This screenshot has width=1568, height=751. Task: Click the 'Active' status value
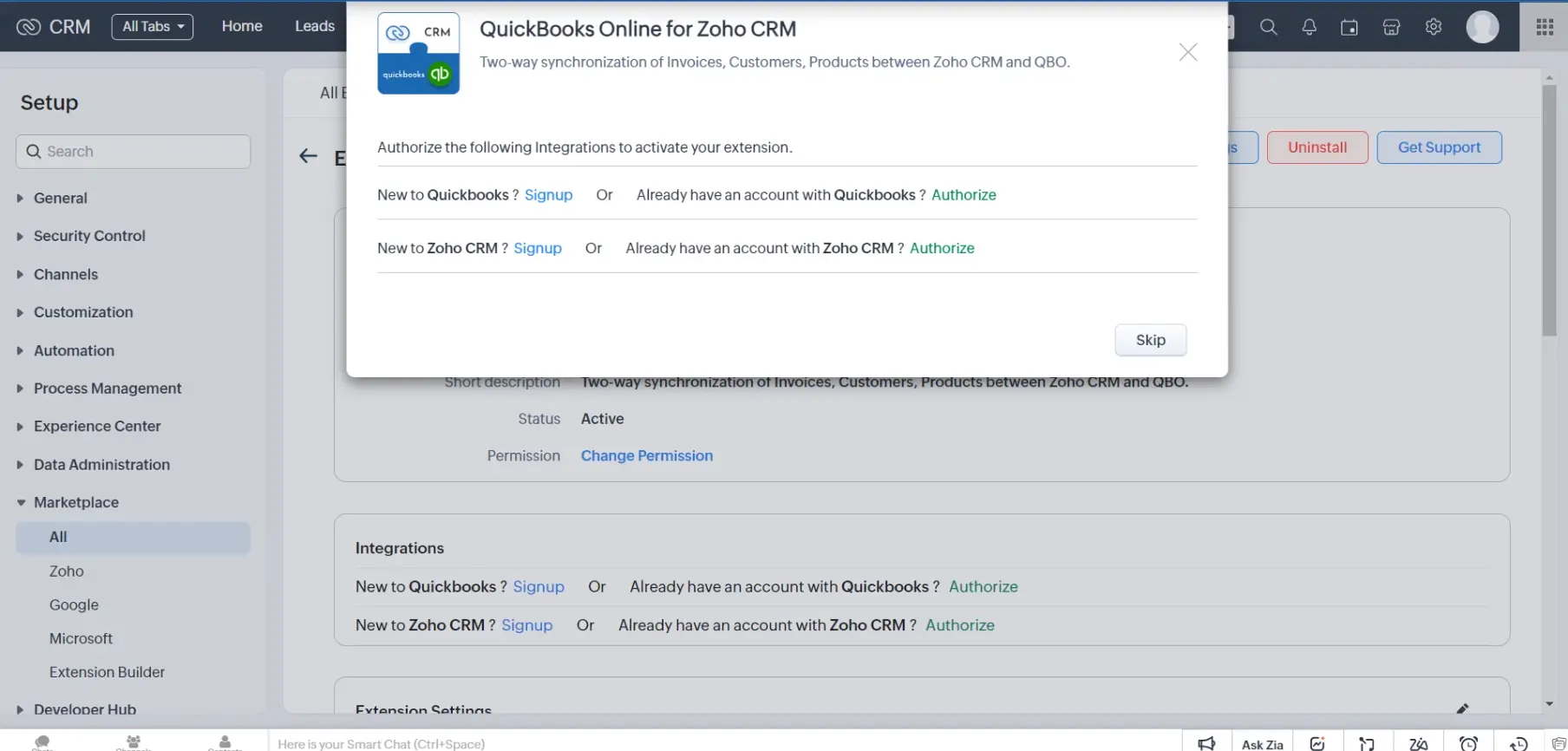click(603, 419)
